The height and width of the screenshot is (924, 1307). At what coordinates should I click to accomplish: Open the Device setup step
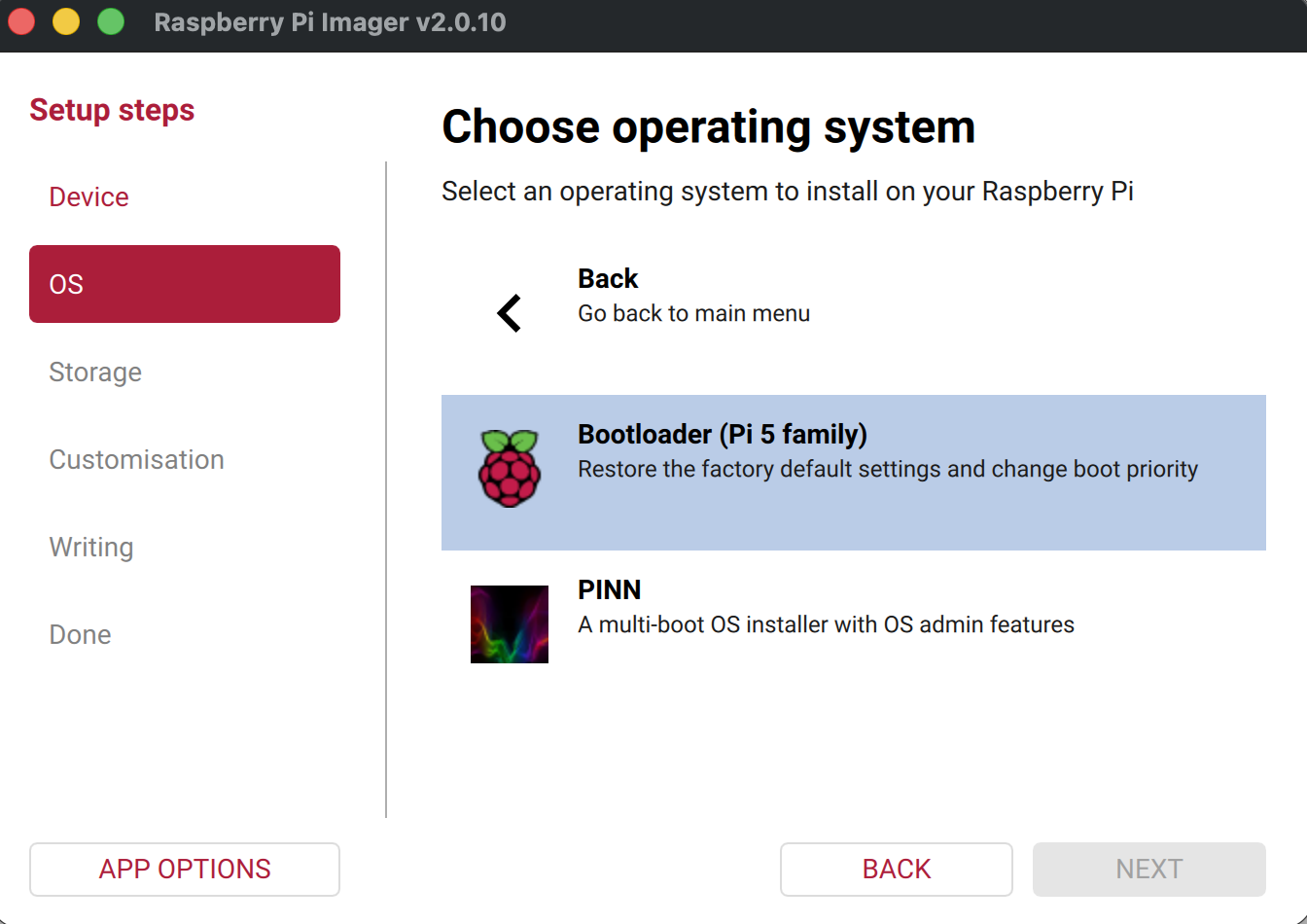(185, 196)
